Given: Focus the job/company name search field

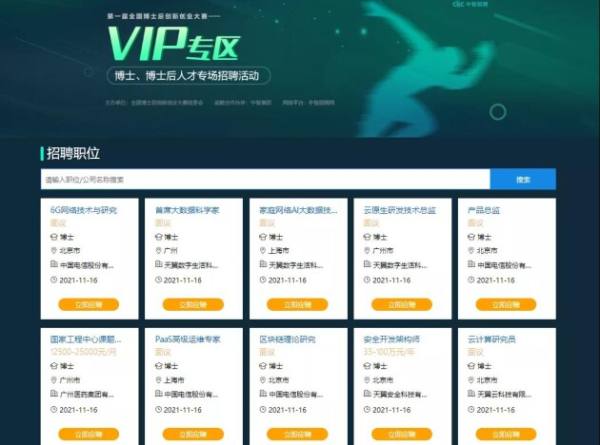Looking at the screenshot, I should click(x=265, y=179).
